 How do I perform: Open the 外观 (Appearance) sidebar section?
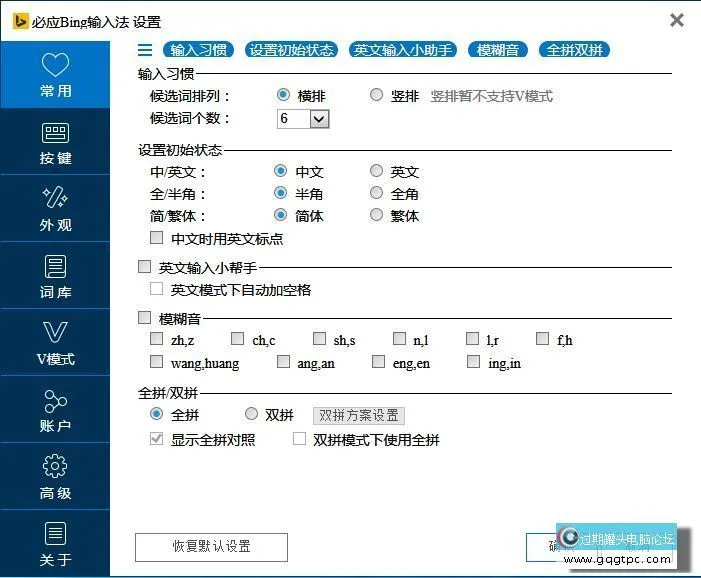[x=55, y=211]
